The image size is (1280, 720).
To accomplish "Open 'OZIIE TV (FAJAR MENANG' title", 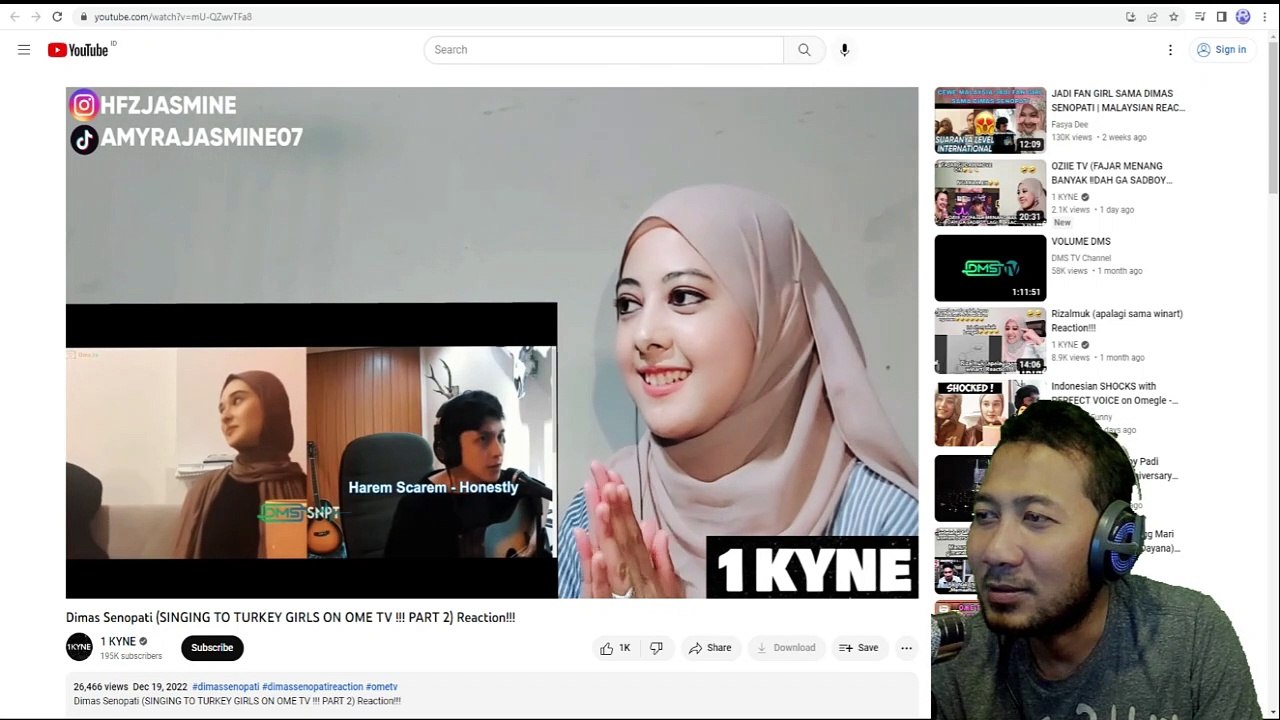I will point(1111,173).
